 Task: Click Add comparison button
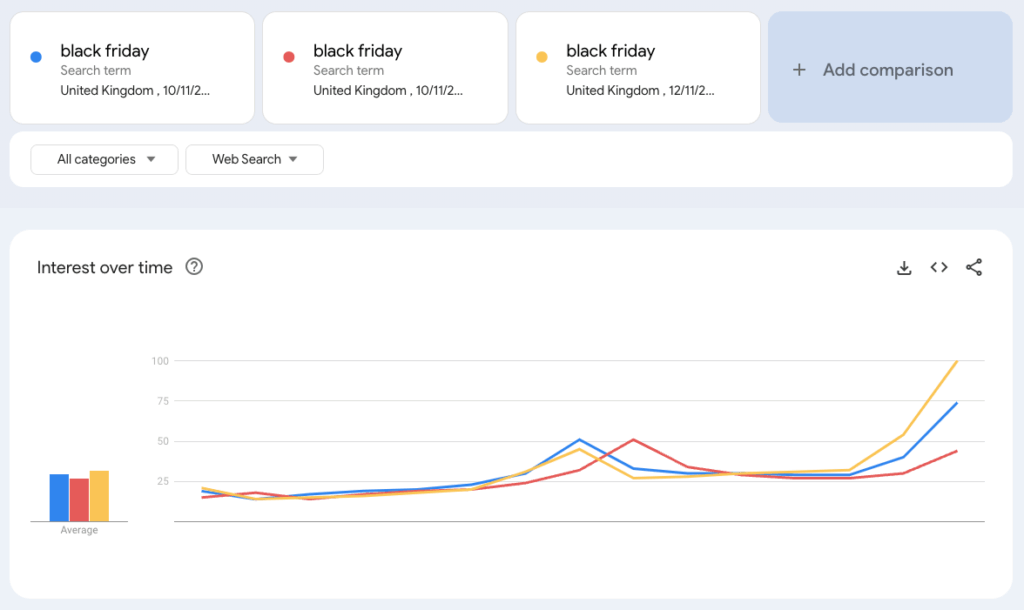pyautogui.click(x=889, y=70)
